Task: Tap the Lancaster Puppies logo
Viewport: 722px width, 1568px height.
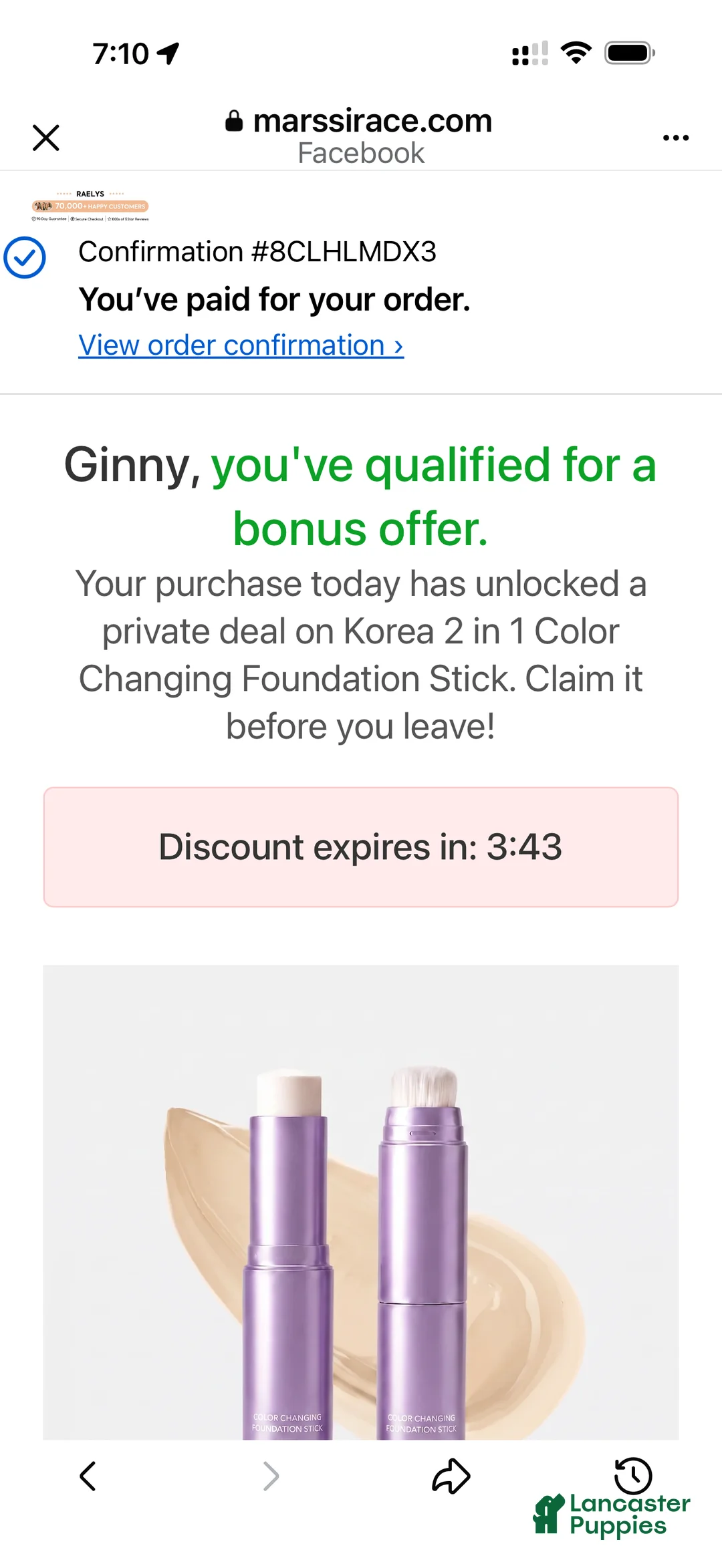Action: coord(612,1515)
